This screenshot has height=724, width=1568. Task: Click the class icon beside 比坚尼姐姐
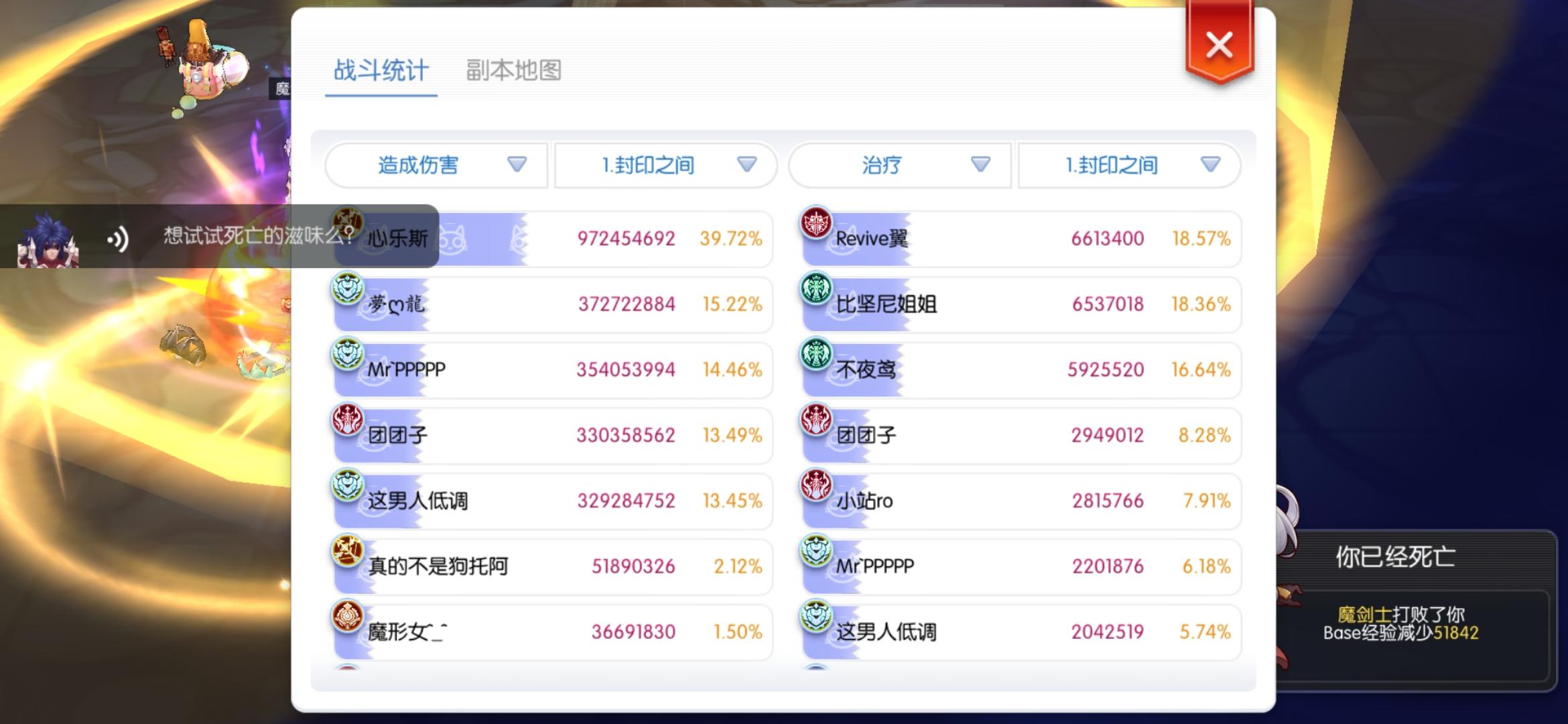(816, 288)
